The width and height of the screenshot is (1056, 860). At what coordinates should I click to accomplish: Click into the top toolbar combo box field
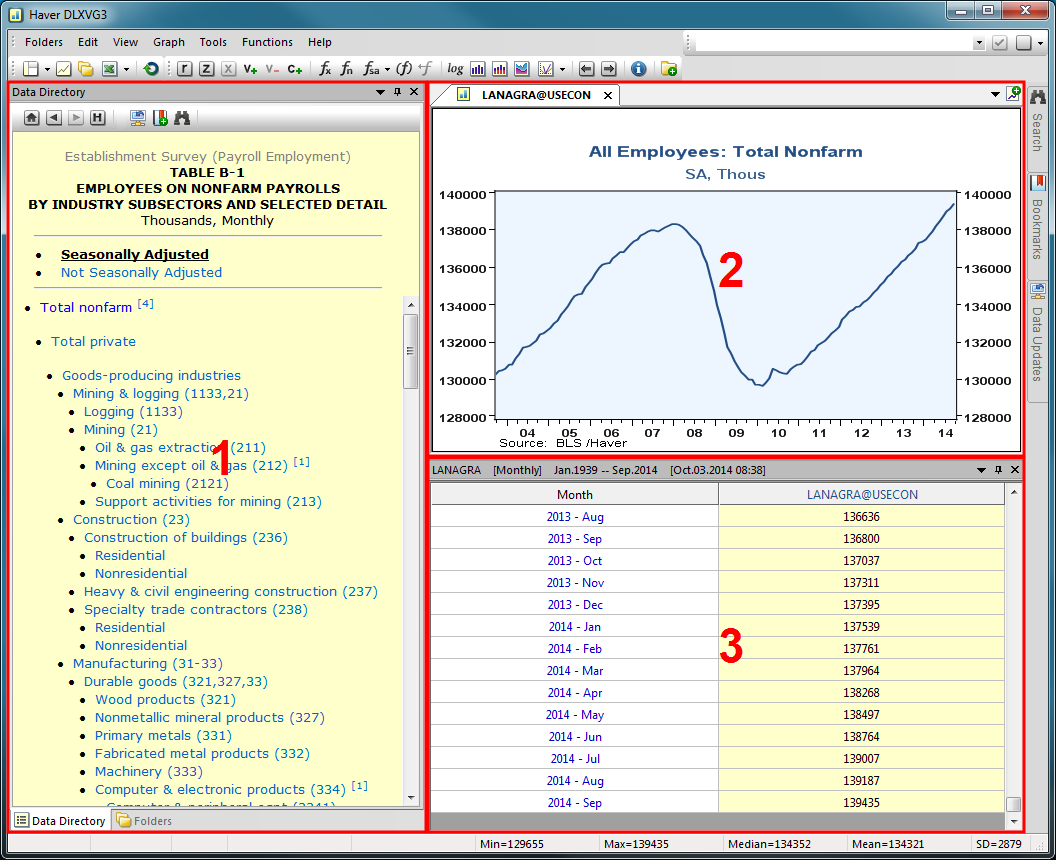tap(834, 43)
